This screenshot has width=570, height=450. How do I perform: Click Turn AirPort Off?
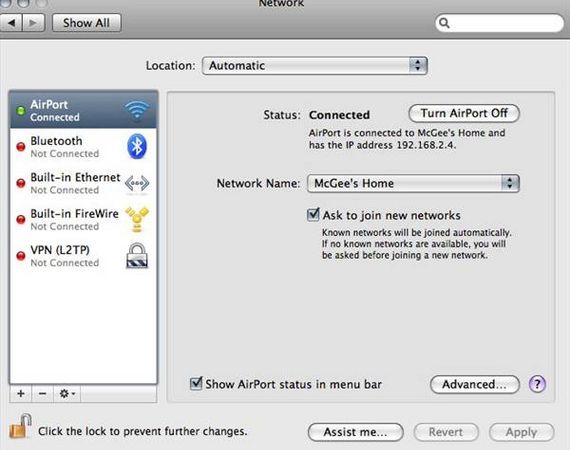pos(464,113)
